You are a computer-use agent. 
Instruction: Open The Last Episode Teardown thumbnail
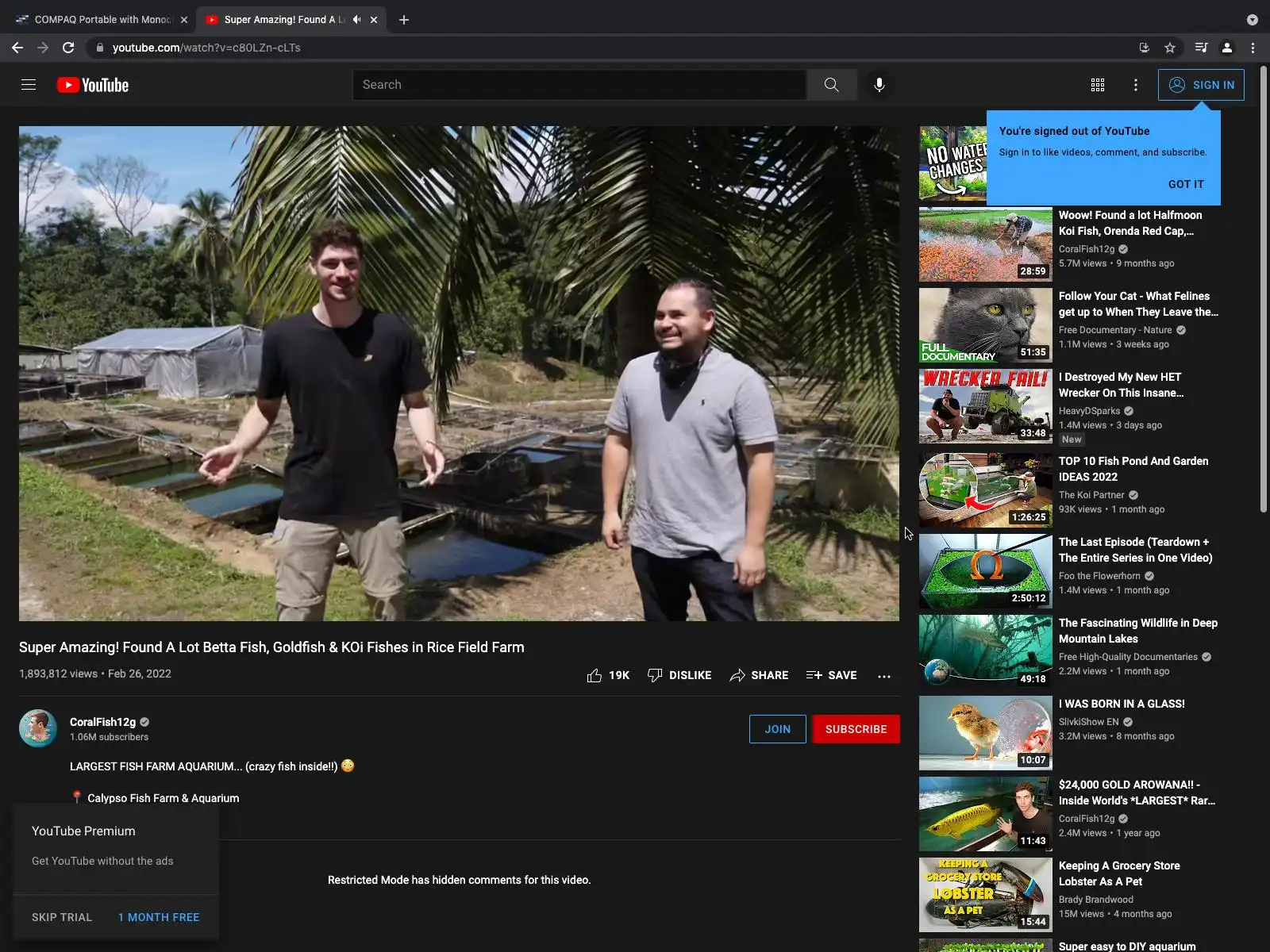pos(986,572)
